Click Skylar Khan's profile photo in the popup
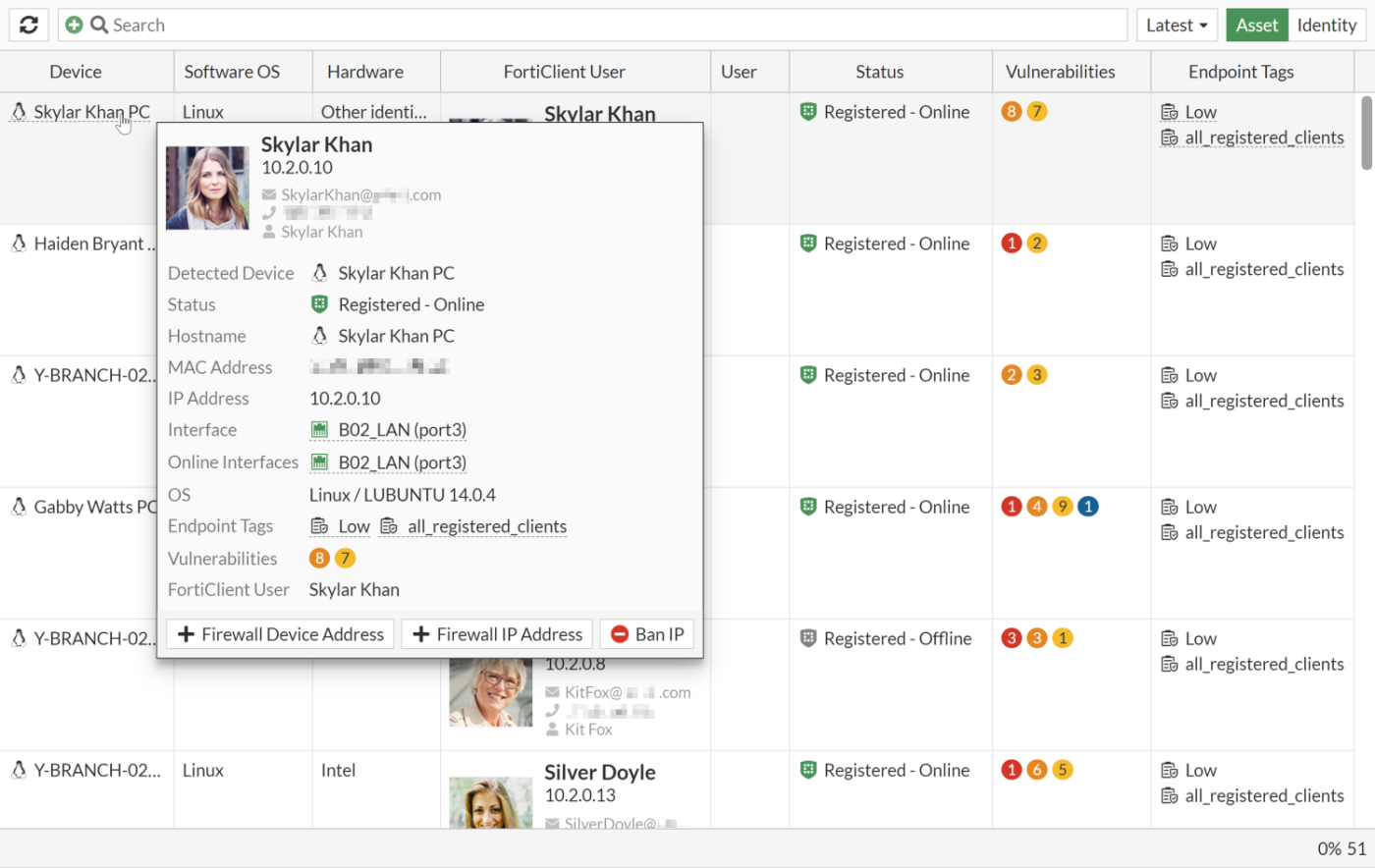 (207, 188)
